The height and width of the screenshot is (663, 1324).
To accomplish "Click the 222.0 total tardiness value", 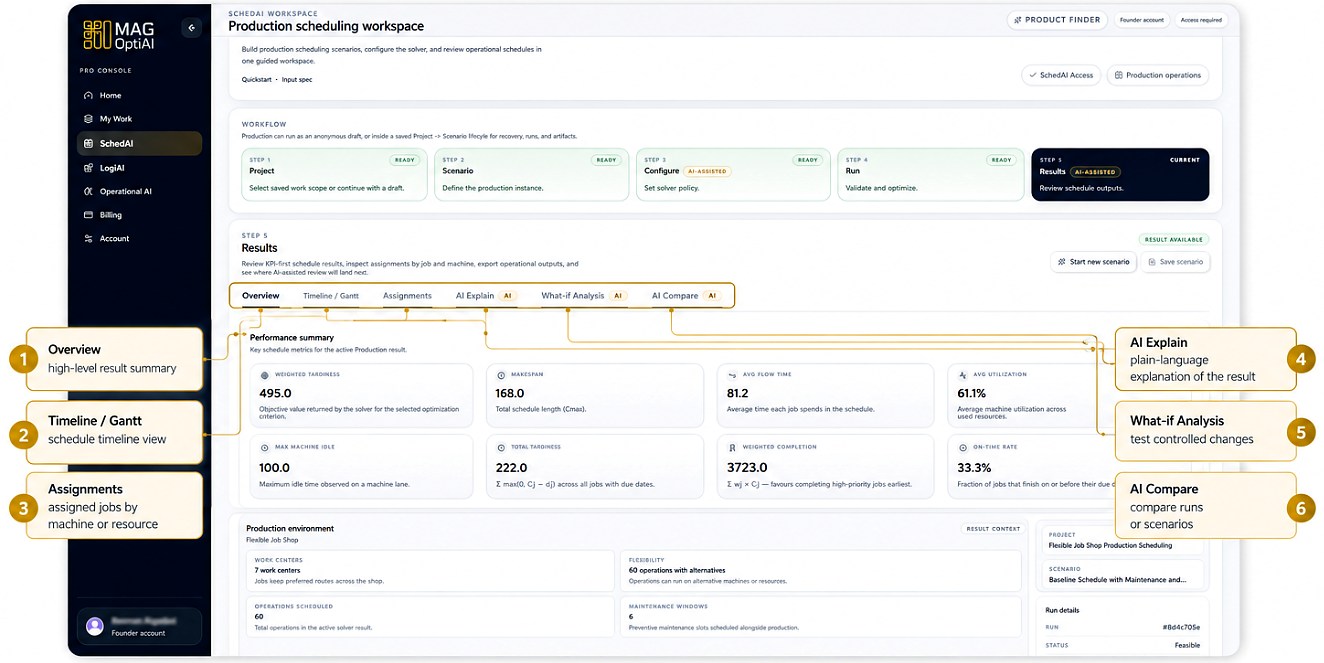I will coord(511,467).
